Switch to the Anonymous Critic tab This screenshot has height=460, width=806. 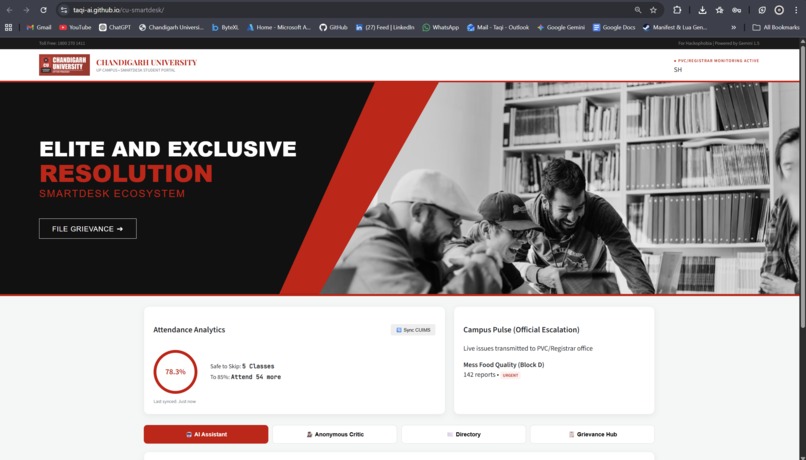[335, 434]
